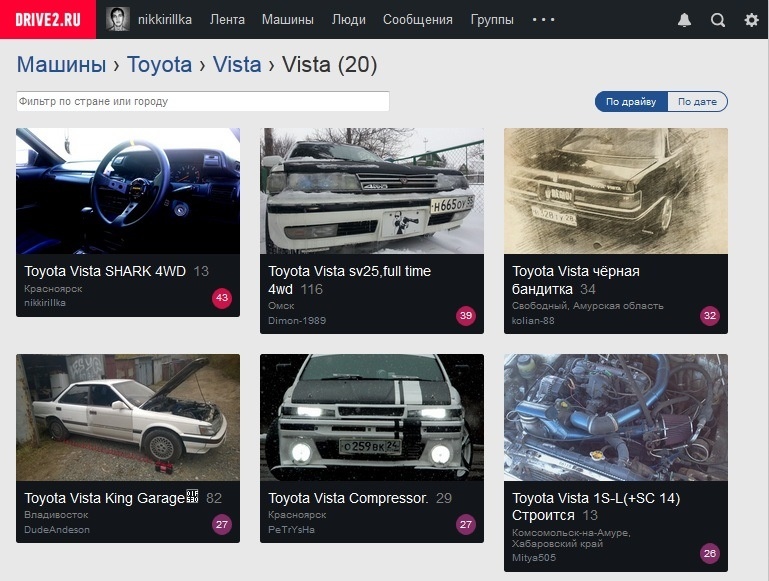
Task: Click city Владивосток on King Garage card
Action: click(56, 515)
